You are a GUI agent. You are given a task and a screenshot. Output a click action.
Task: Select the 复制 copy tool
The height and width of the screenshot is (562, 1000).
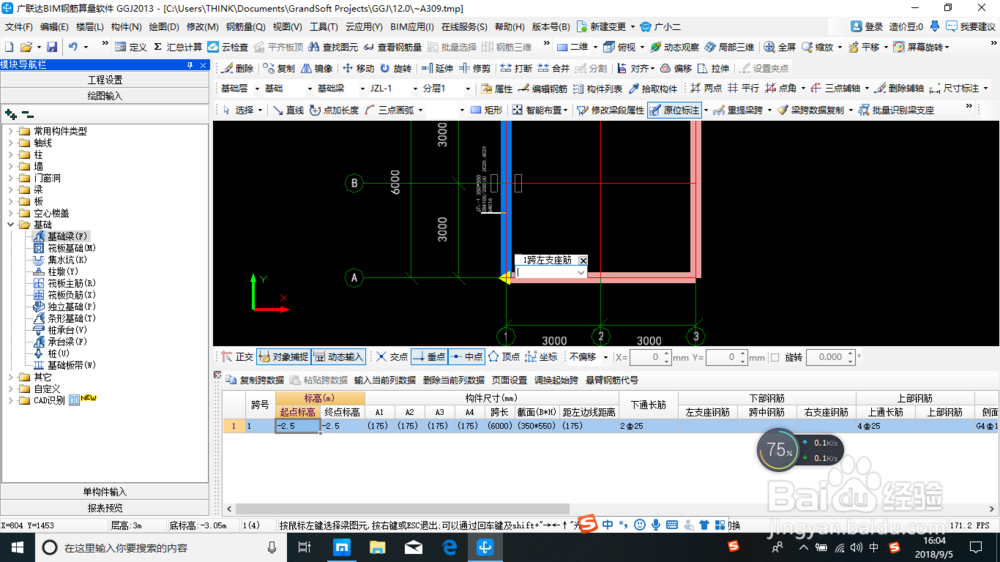(x=279, y=68)
